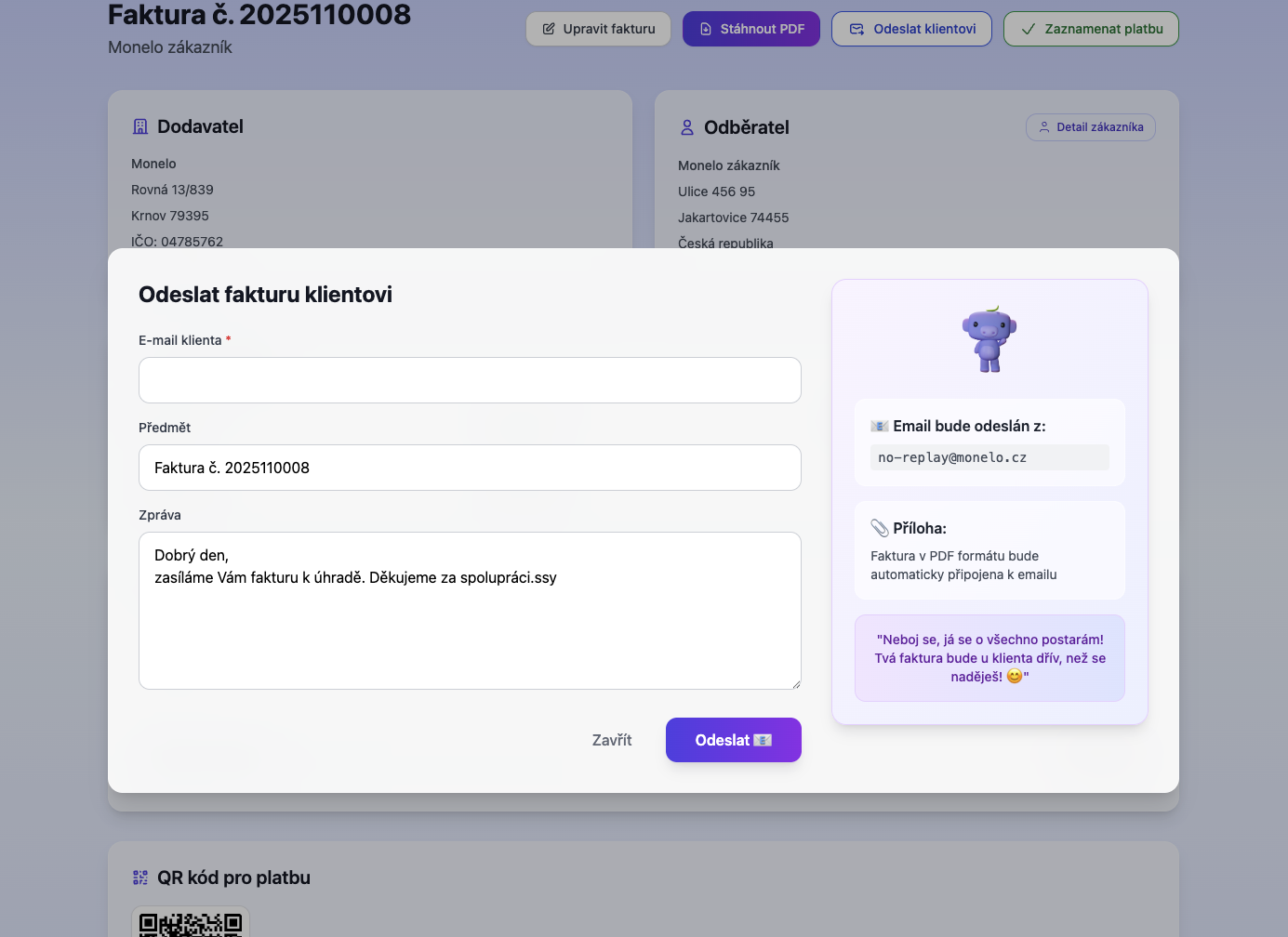The image size is (1288, 937).
Task: Click the QR code payment image
Action: 191,923
